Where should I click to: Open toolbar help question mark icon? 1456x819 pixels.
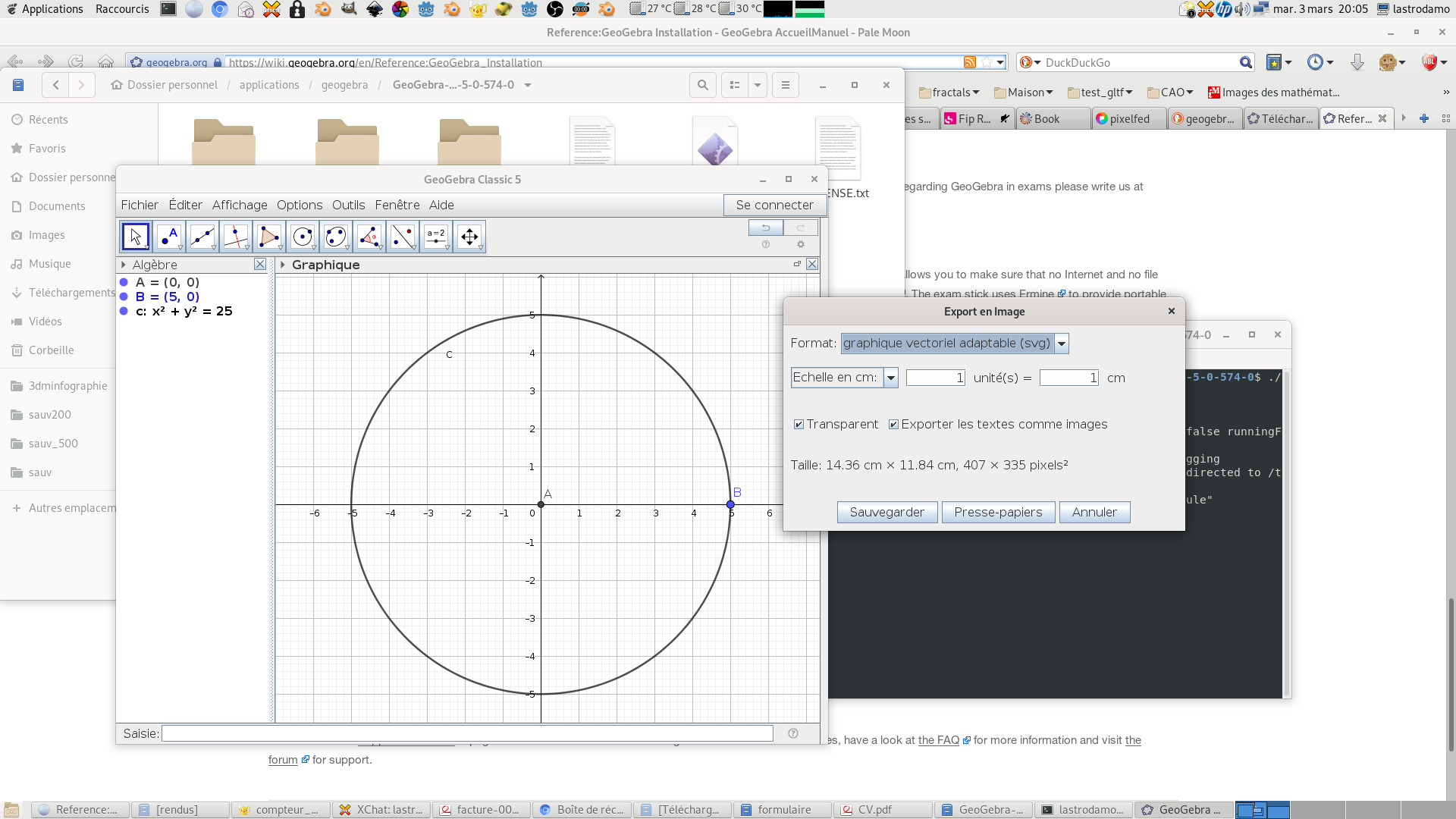[x=766, y=244]
